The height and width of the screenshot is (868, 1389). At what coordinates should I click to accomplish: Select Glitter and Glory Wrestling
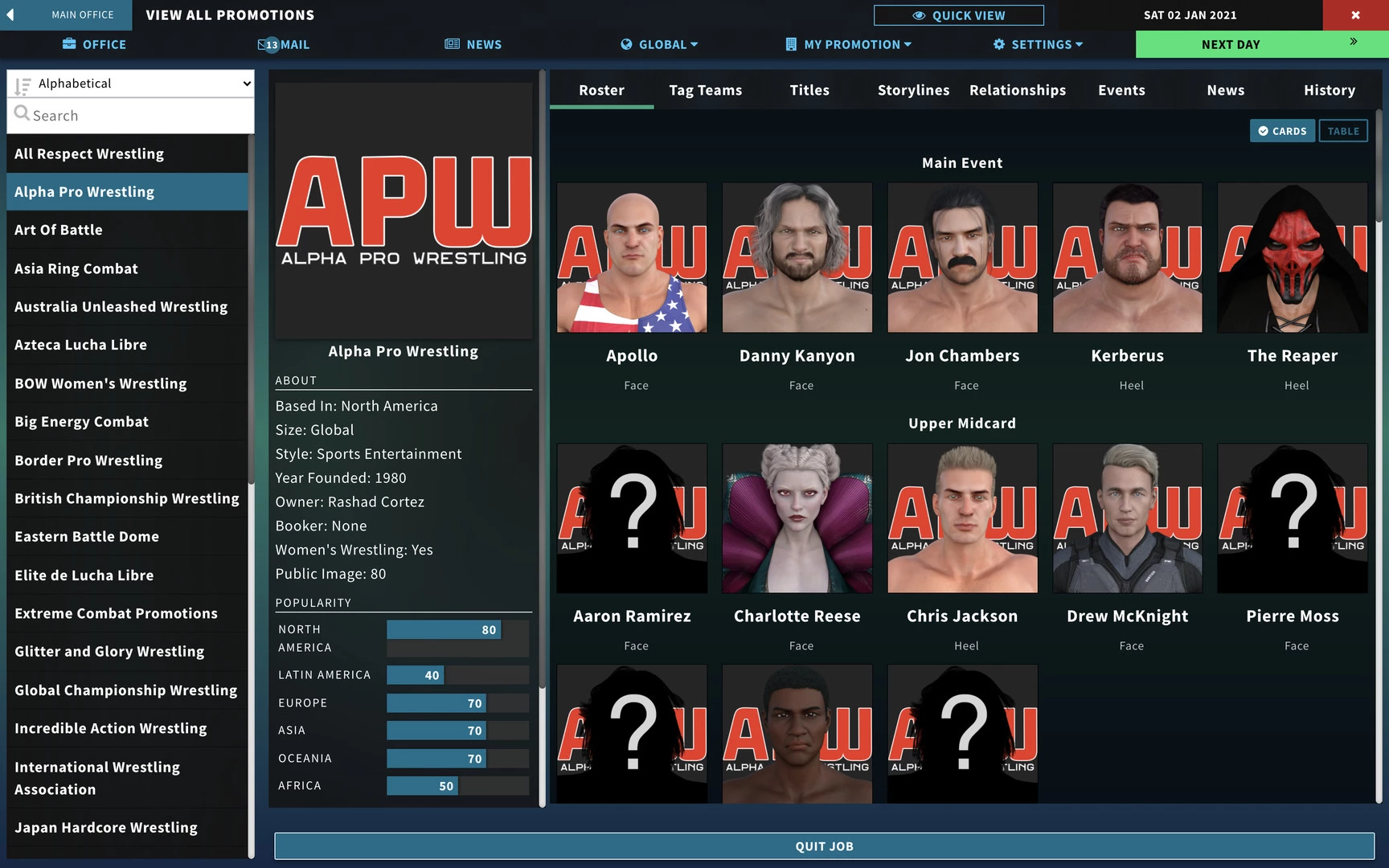click(127, 652)
